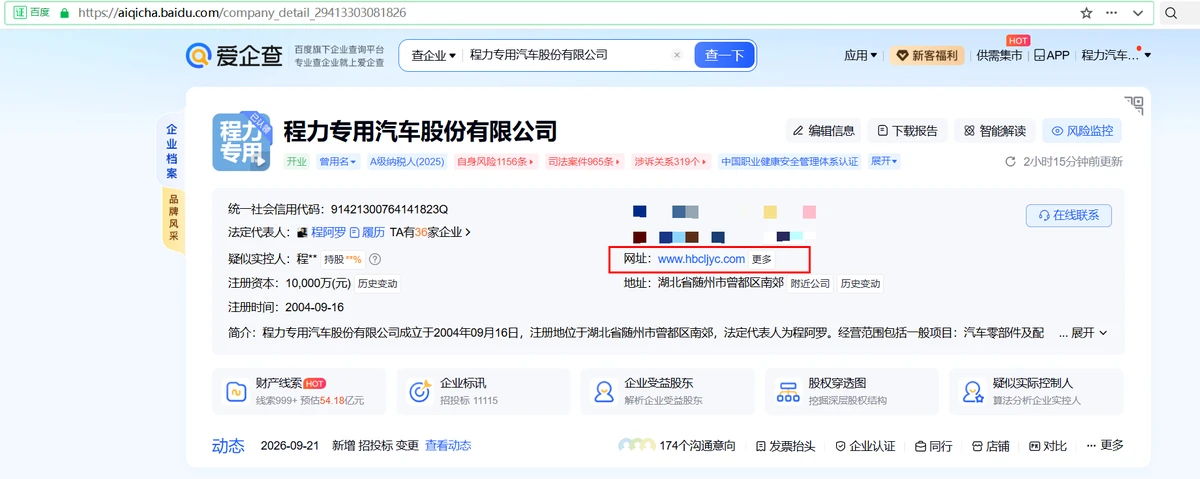Click the green padlock security icon
1200x479 pixels.
[x=64, y=14]
